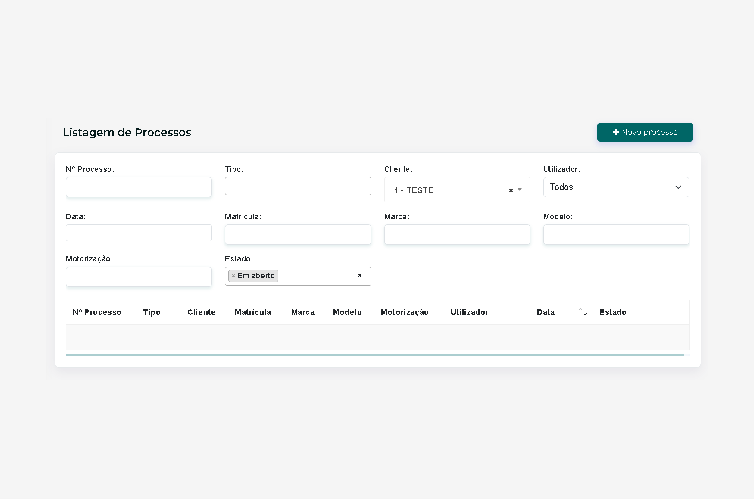Sort by Marca column header in table
Image resolution: width=754 pixels, height=499 pixels.
pyautogui.click(x=303, y=312)
